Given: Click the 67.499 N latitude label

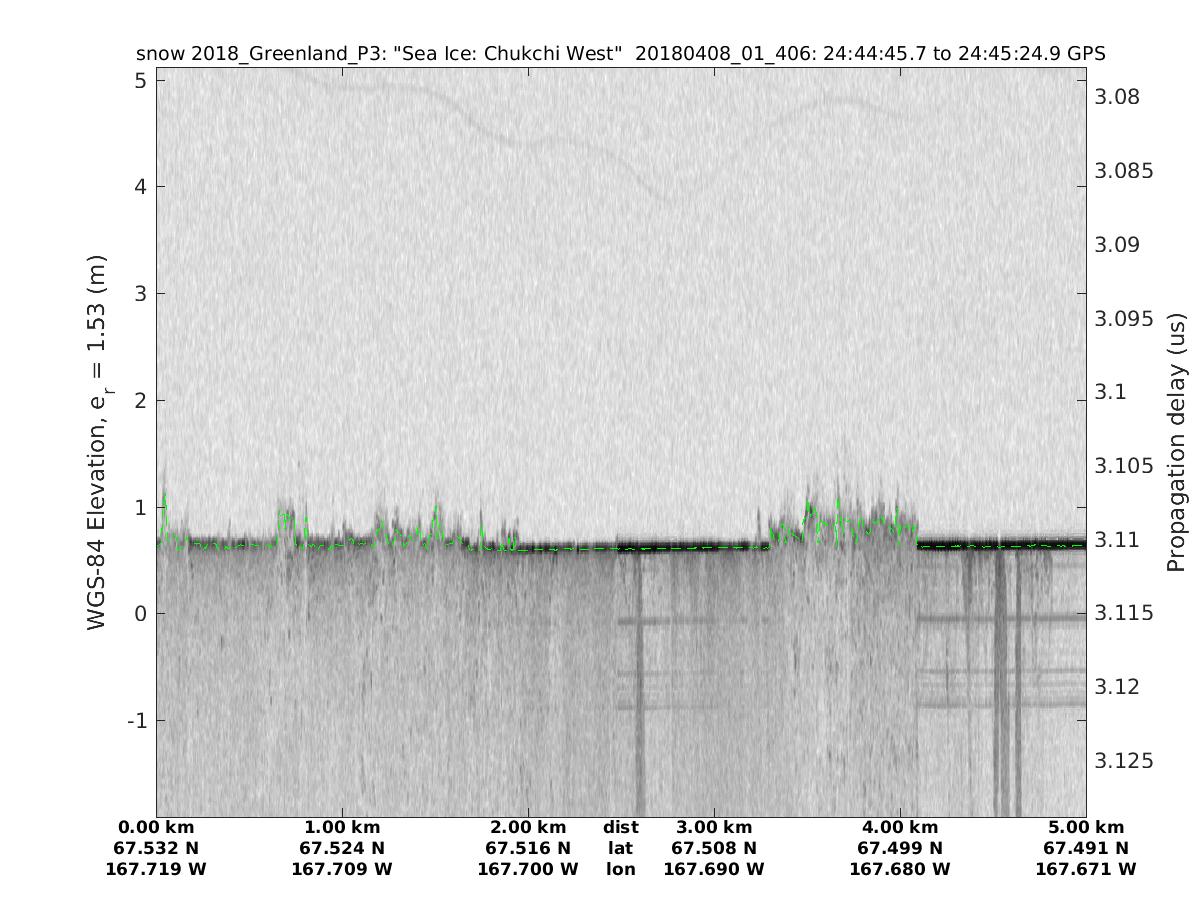Looking at the screenshot, I should (900, 849).
